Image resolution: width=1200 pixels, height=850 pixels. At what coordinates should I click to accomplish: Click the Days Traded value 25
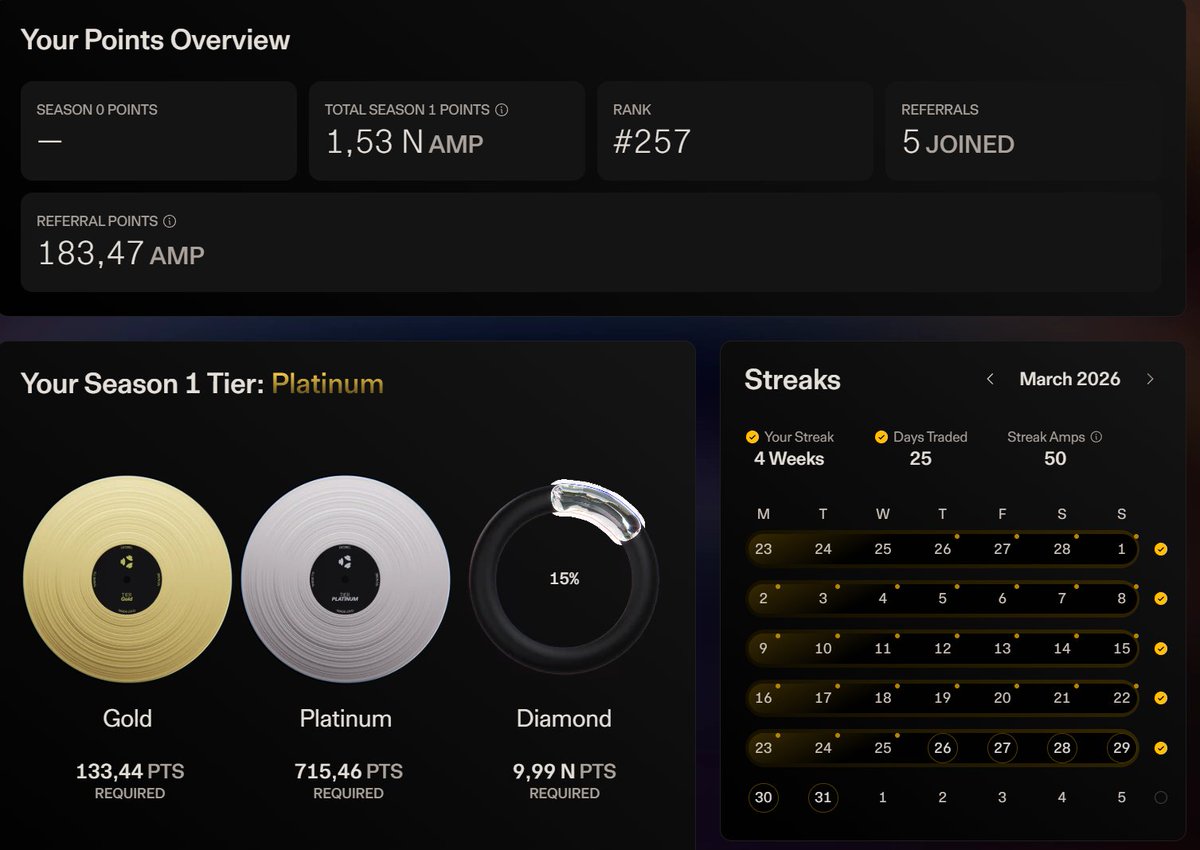point(921,459)
